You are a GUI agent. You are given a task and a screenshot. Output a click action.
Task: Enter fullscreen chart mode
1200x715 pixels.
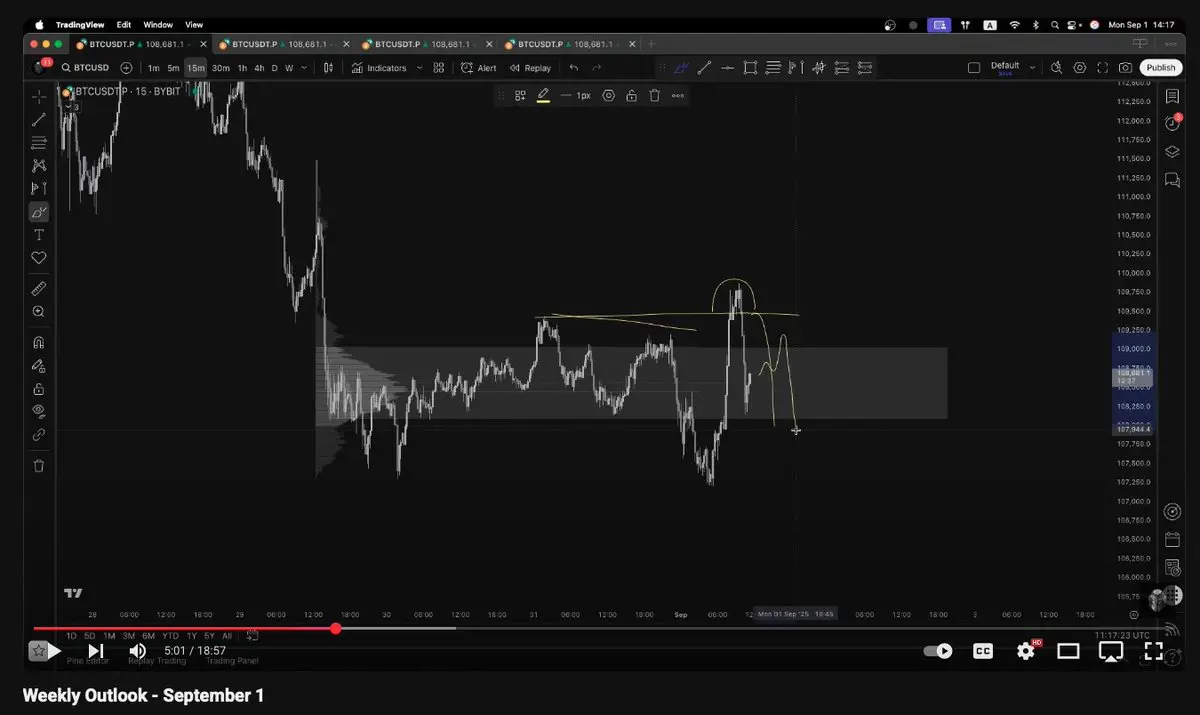point(1103,68)
